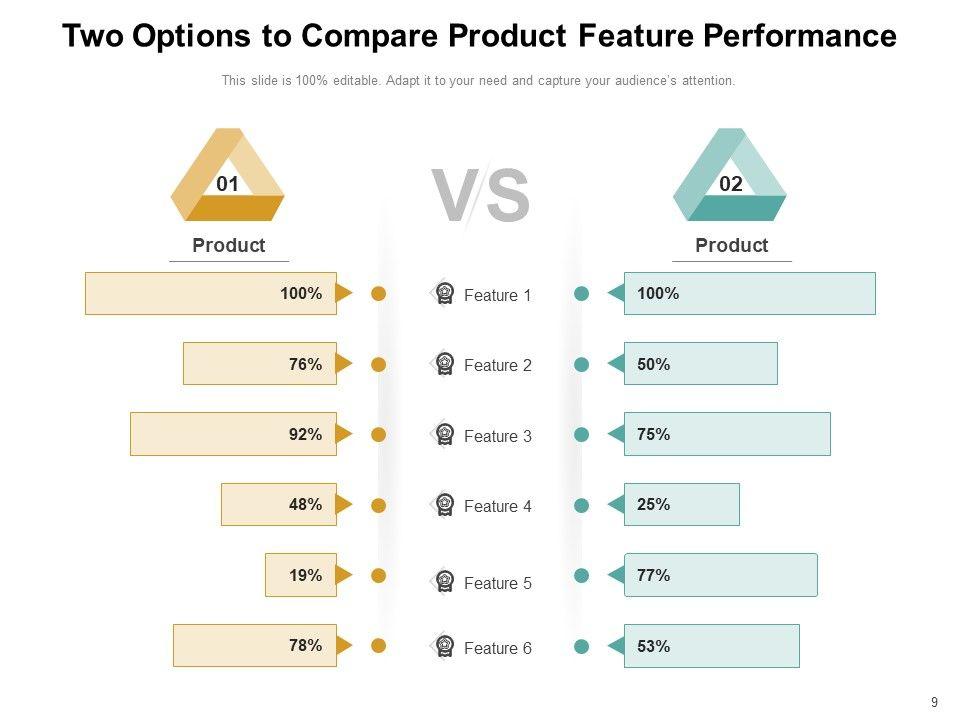Select the large VS graphic
This screenshot has height=720, width=960.
480,196
